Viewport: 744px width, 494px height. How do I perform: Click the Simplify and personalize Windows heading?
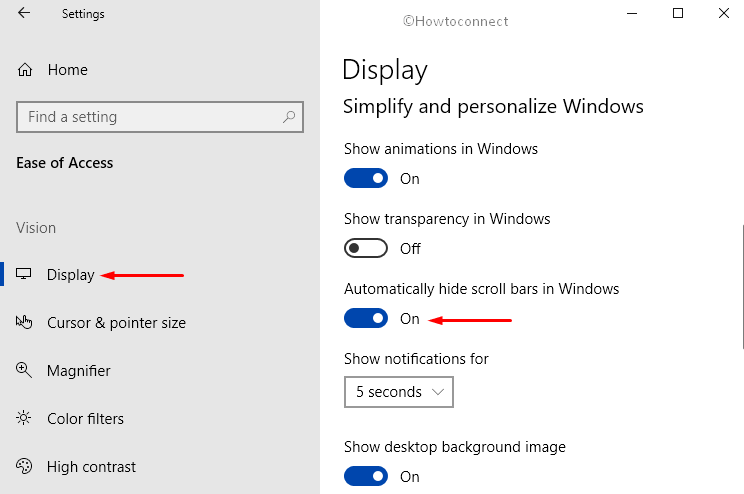coord(493,106)
